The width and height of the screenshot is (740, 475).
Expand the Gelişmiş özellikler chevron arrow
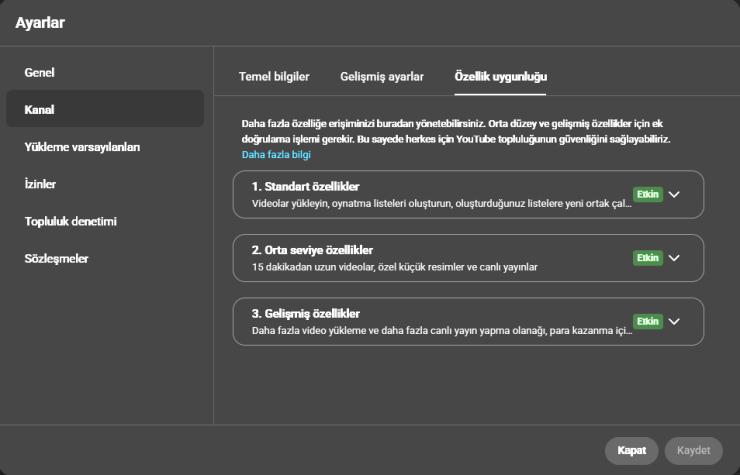pos(674,322)
